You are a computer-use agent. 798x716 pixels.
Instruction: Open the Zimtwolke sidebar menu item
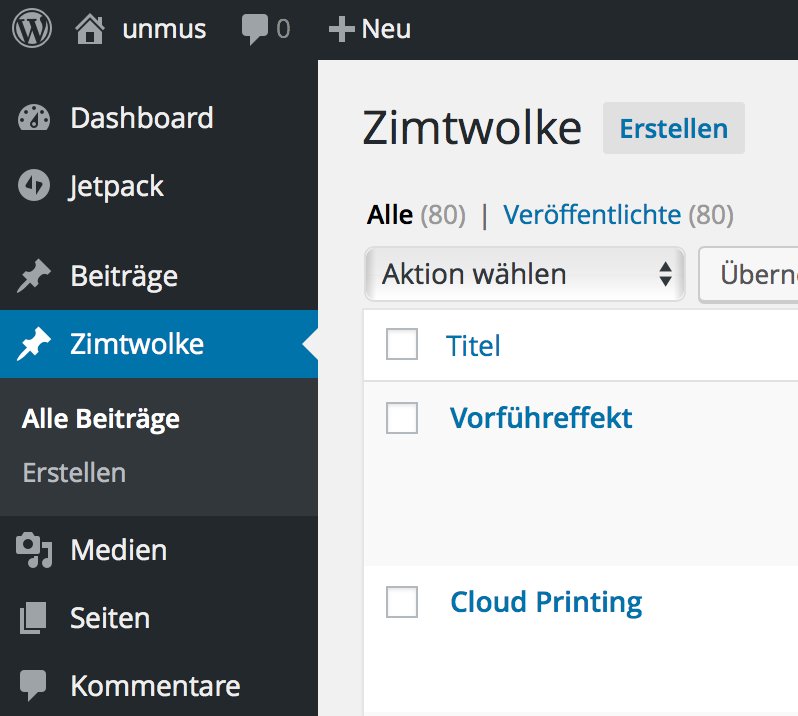[x=137, y=345]
